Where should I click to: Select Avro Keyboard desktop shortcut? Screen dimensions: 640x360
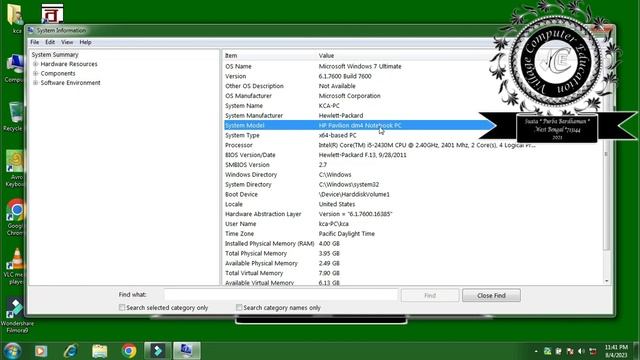pos(15,169)
